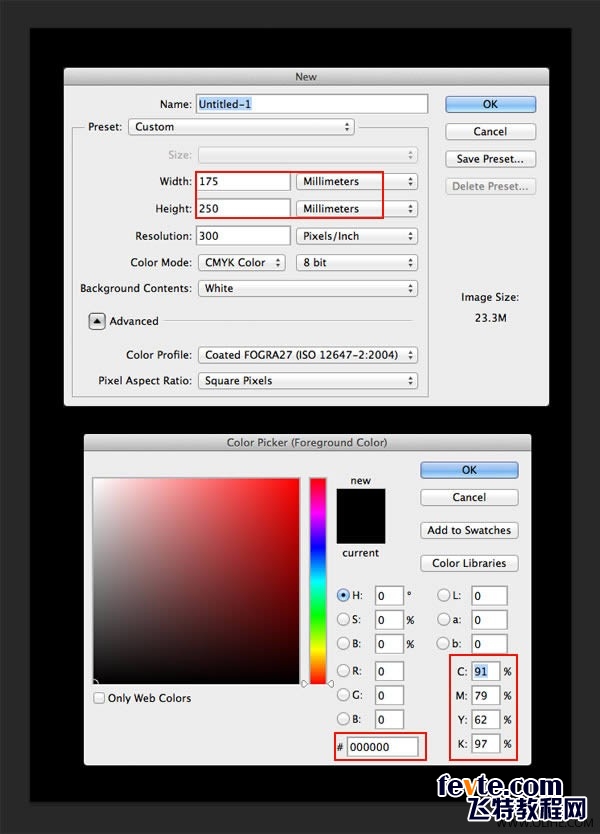Viewport: 600px width, 834px height.
Task: Click the L value field
Action: click(x=489, y=596)
